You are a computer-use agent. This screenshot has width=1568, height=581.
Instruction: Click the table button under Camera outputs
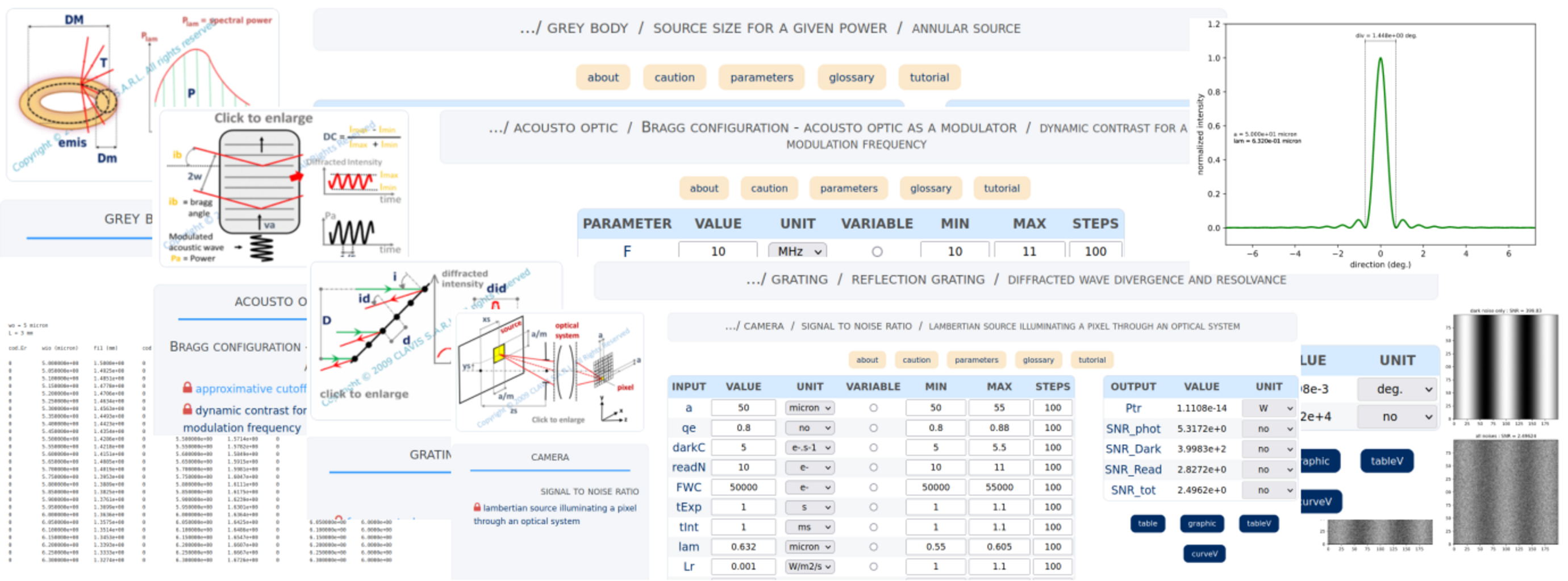[x=1148, y=524]
